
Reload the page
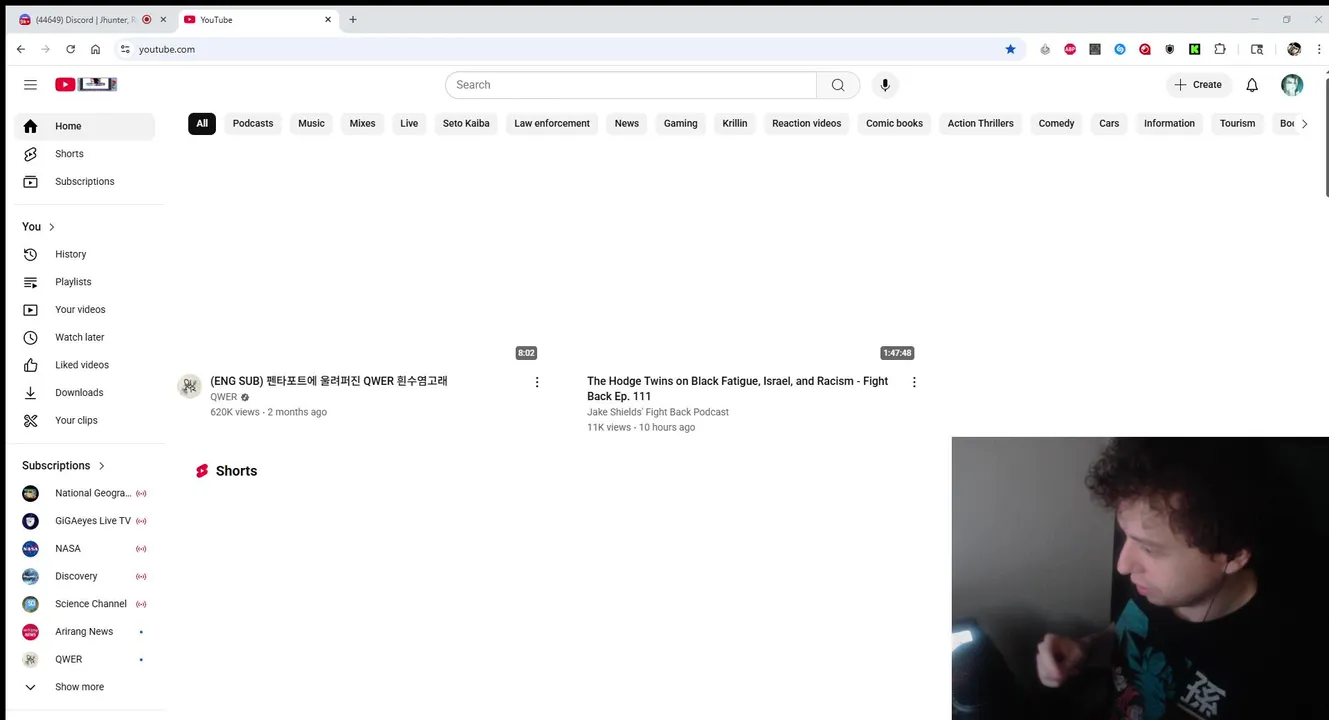coord(70,49)
